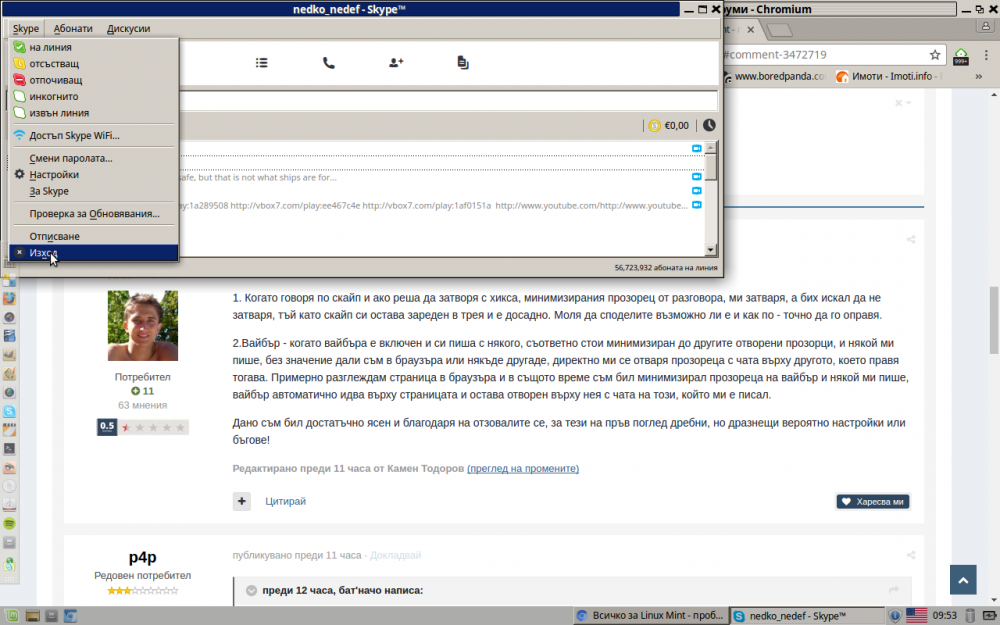Switch to Chromium window in taskbar

click(x=650, y=615)
